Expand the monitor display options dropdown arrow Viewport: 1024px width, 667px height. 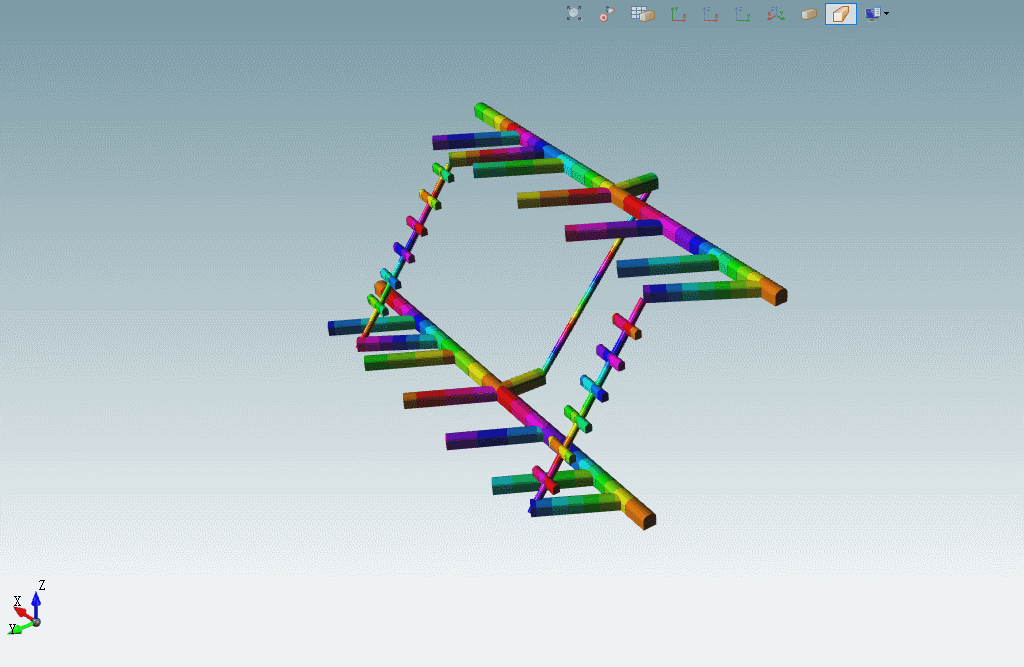coord(886,14)
